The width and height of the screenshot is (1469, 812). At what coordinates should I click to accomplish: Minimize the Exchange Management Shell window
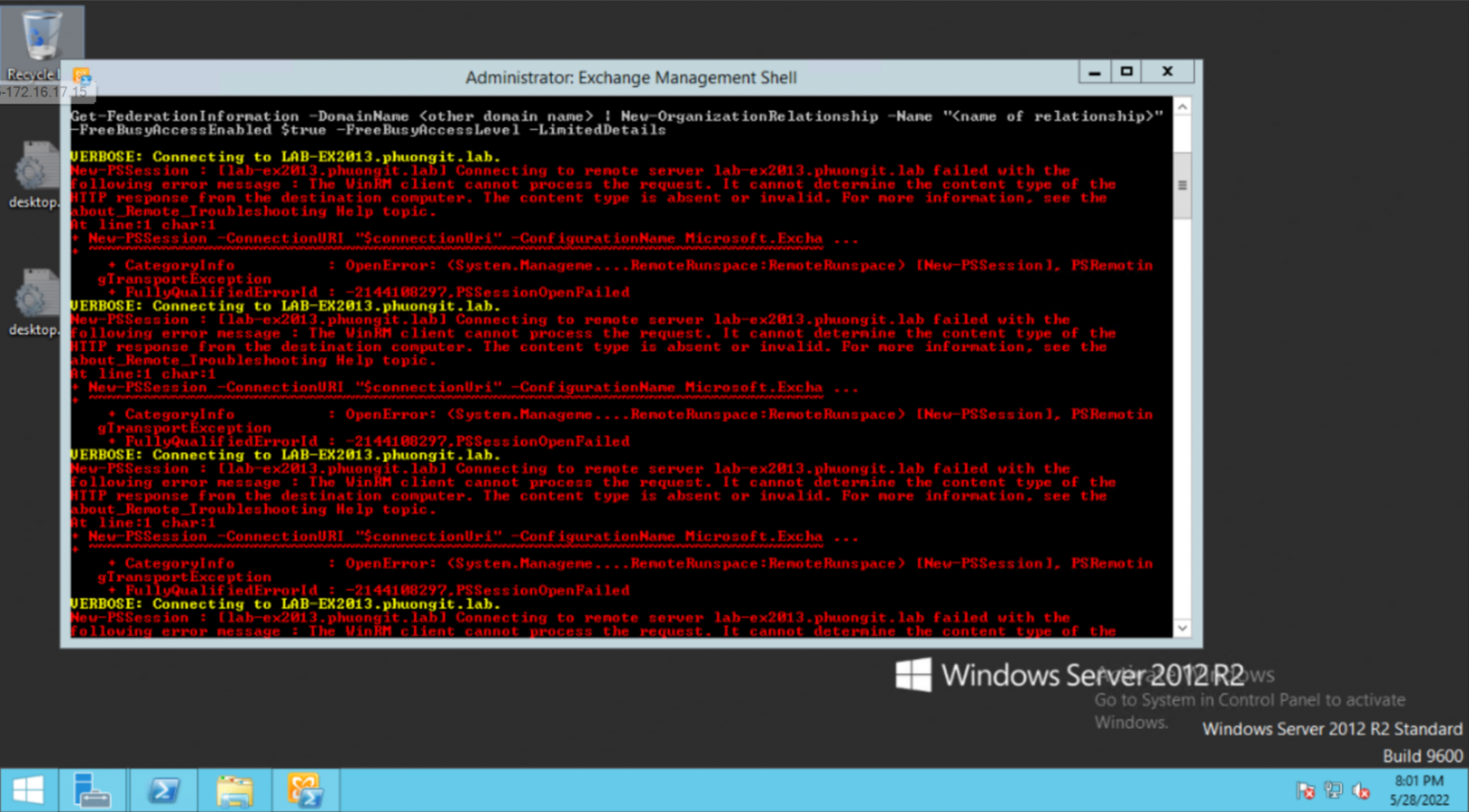pos(1095,72)
